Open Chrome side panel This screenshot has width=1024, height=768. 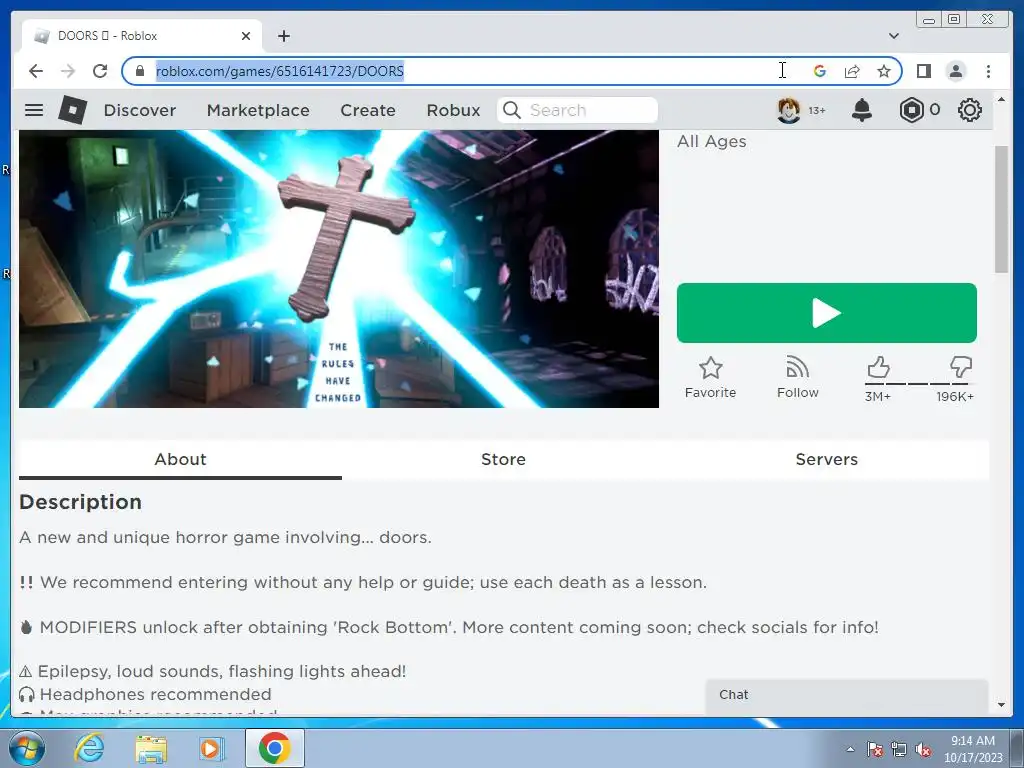click(x=923, y=71)
